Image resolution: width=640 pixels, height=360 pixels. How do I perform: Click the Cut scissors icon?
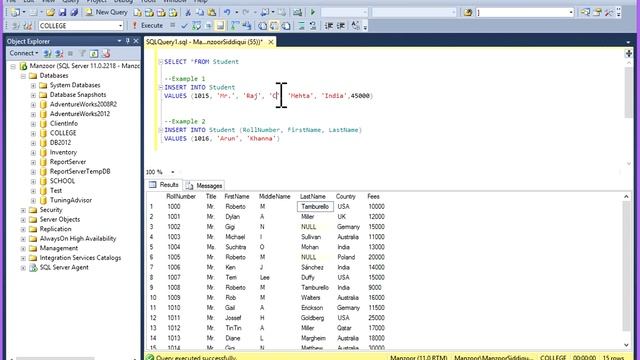188,12
